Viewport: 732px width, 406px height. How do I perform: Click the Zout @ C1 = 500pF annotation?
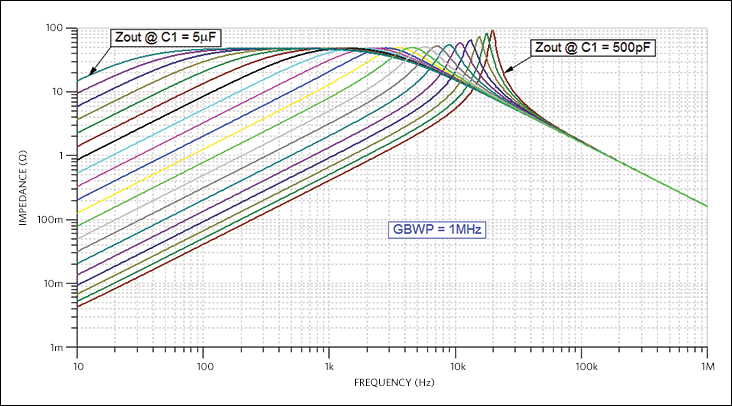coord(592,47)
